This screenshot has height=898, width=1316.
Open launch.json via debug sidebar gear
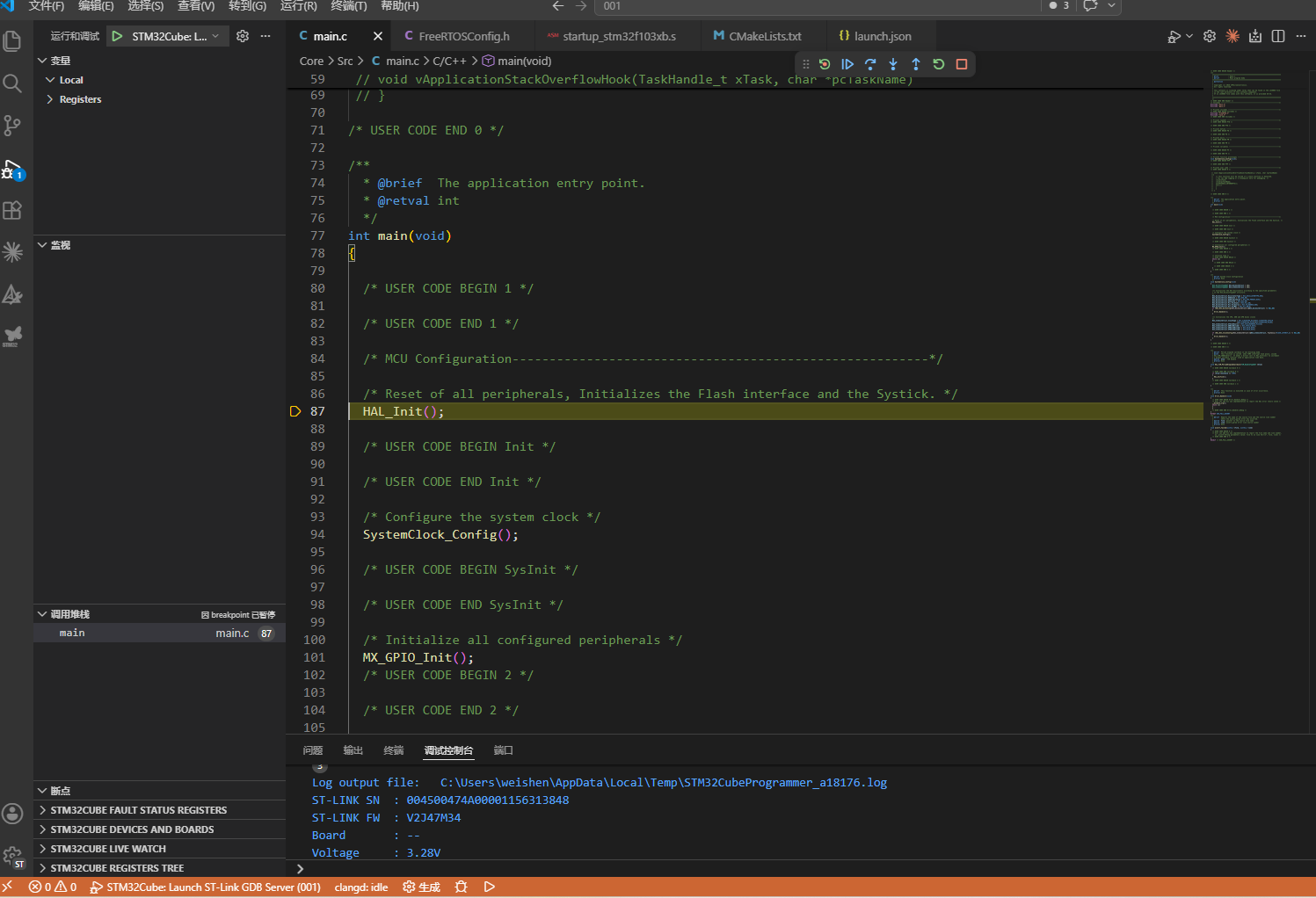[243, 36]
